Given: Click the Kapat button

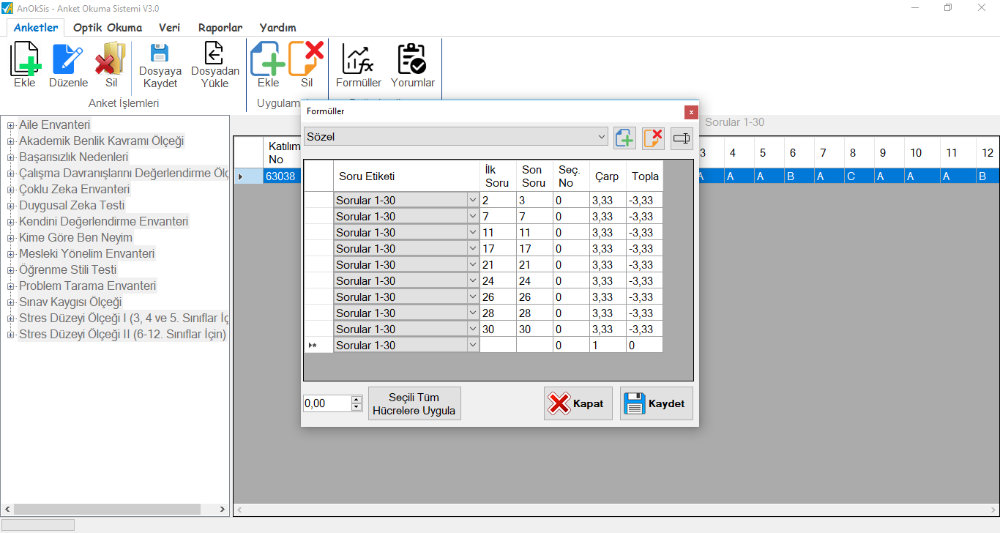Looking at the screenshot, I should click(x=578, y=403).
